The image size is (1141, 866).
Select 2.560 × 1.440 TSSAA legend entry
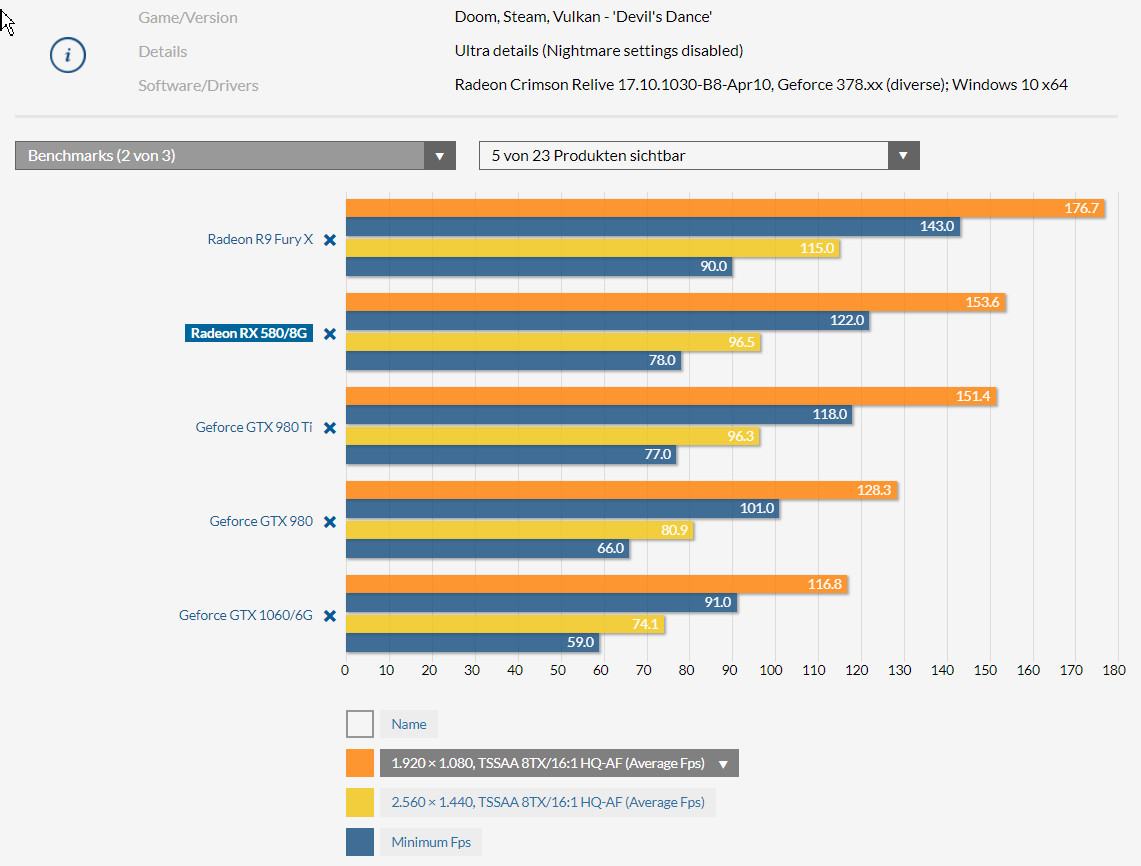click(548, 802)
